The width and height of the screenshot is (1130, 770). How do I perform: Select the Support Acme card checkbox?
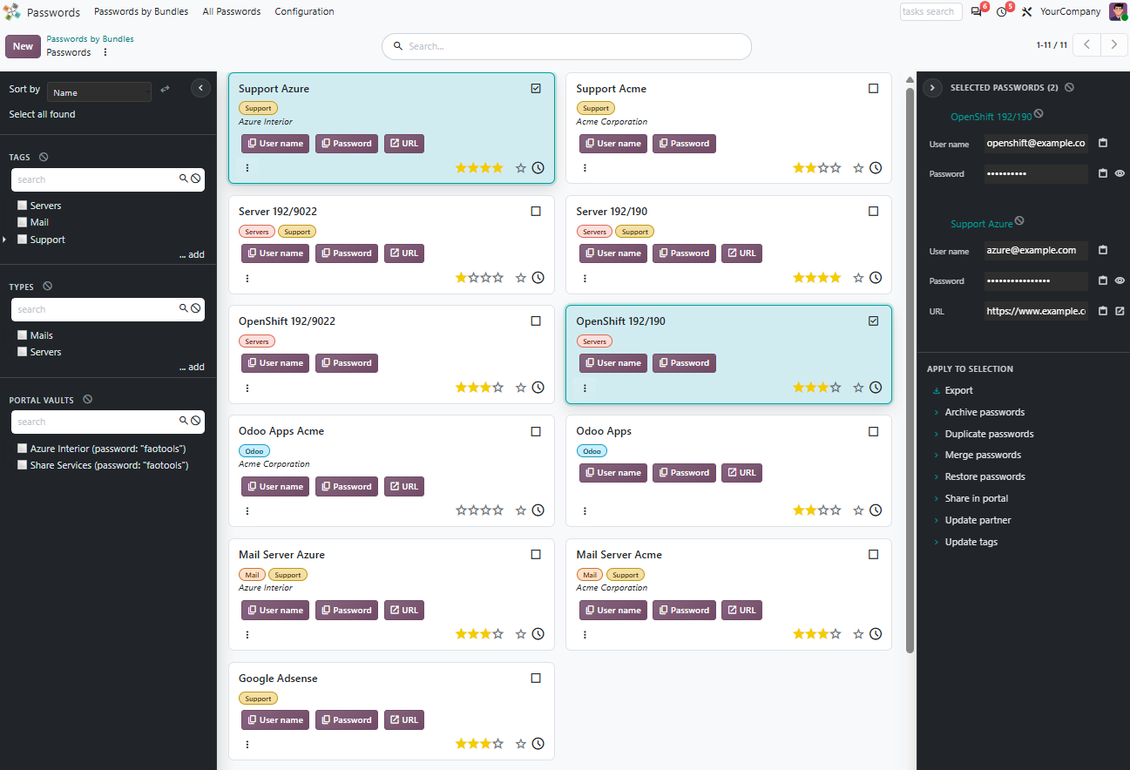coord(873,88)
